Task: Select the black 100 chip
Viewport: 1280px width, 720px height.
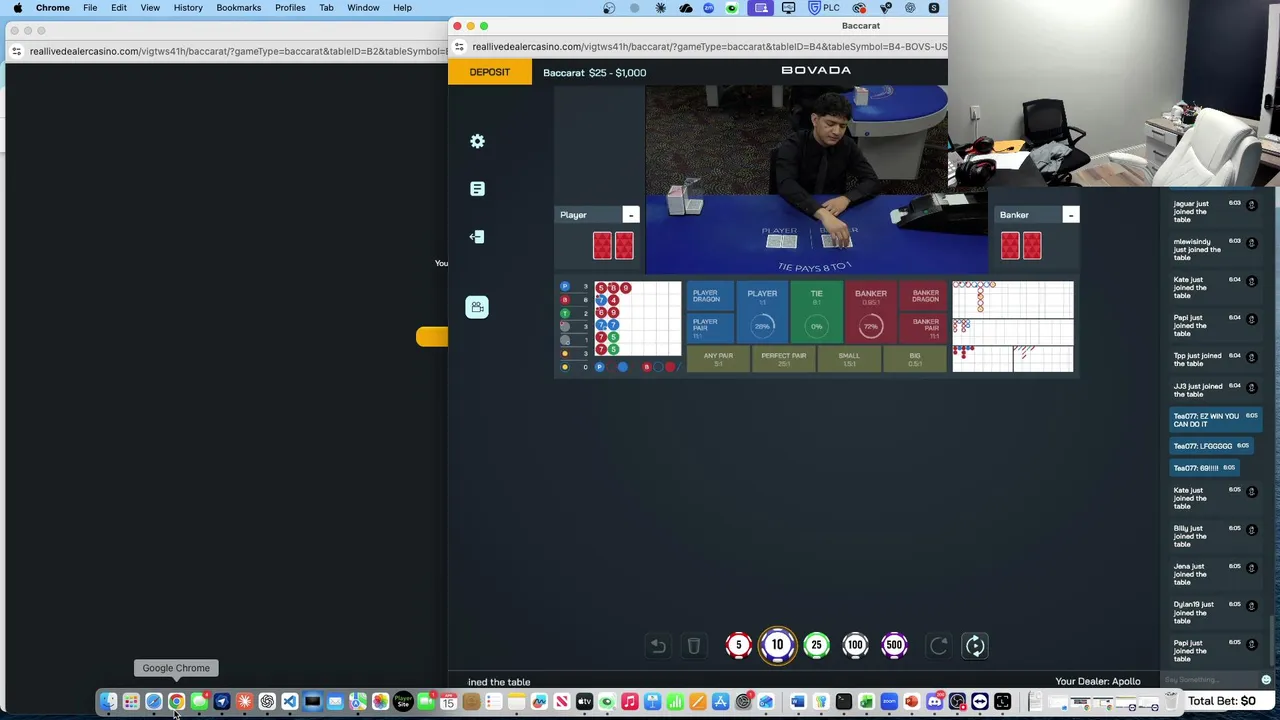Action: pos(855,646)
